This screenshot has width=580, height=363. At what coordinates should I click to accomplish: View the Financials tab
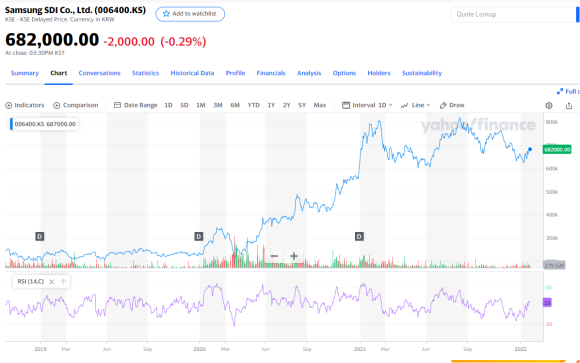click(271, 73)
